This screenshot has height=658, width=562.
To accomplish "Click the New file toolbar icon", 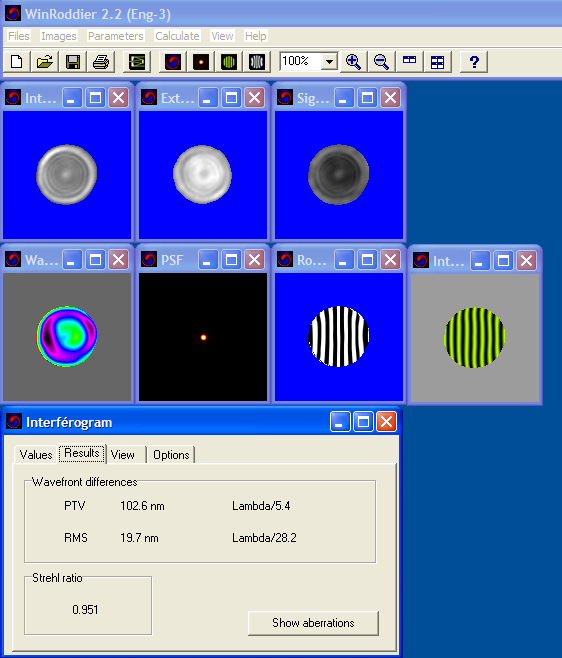I will [x=16, y=62].
